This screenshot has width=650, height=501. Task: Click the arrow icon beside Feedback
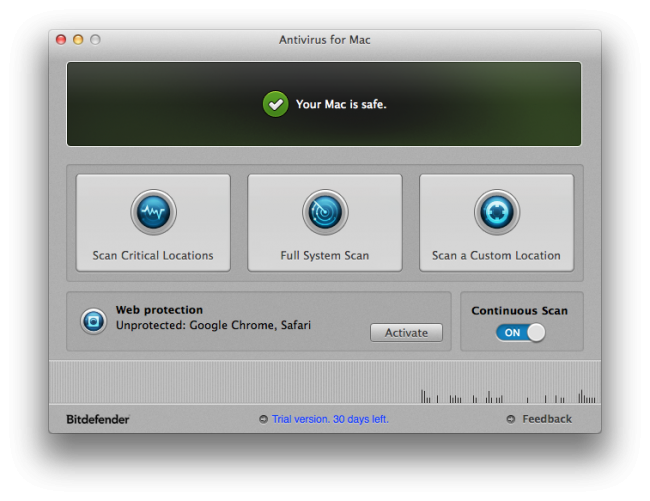coord(511,419)
